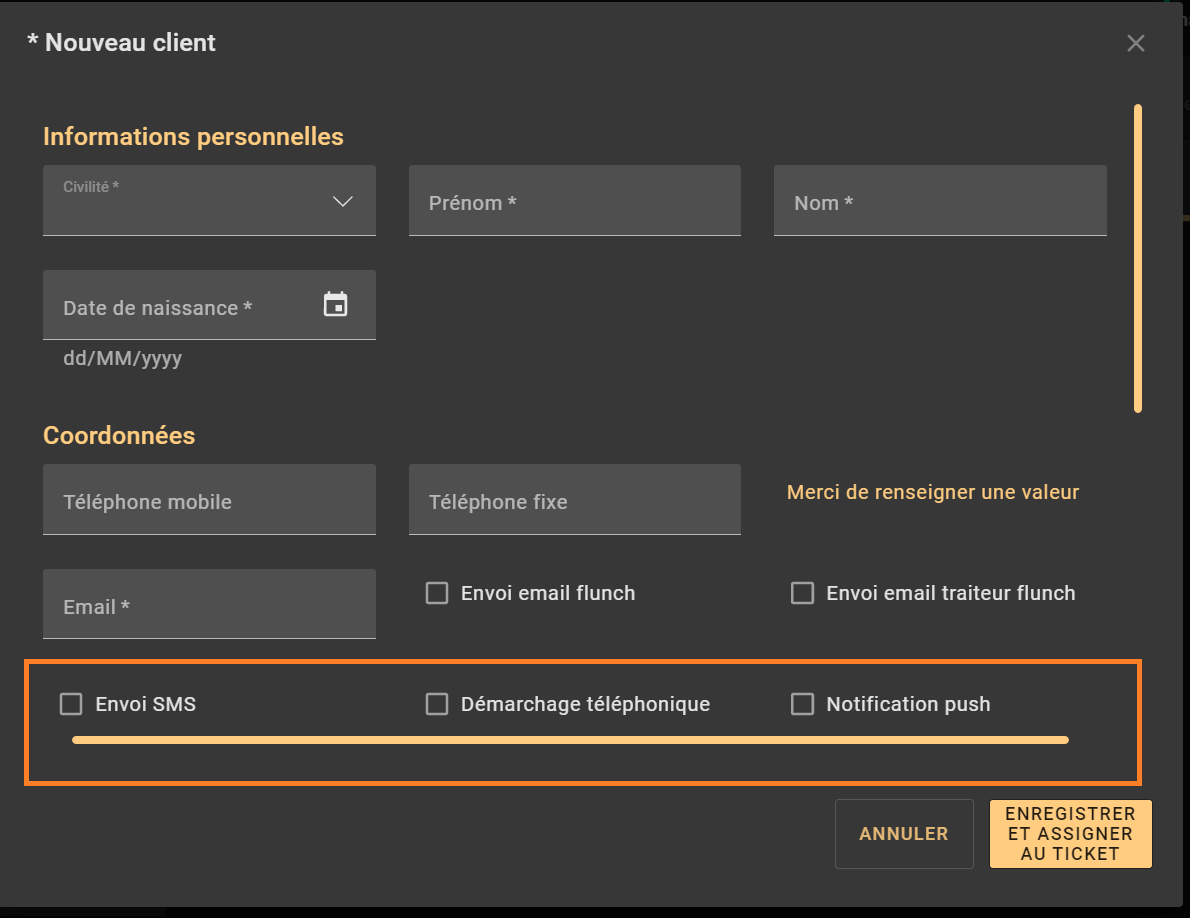The height and width of the screenshot is (918, 1190).
Task: Open the date of birth calendar picker
Action: click(x=335, y=305)
